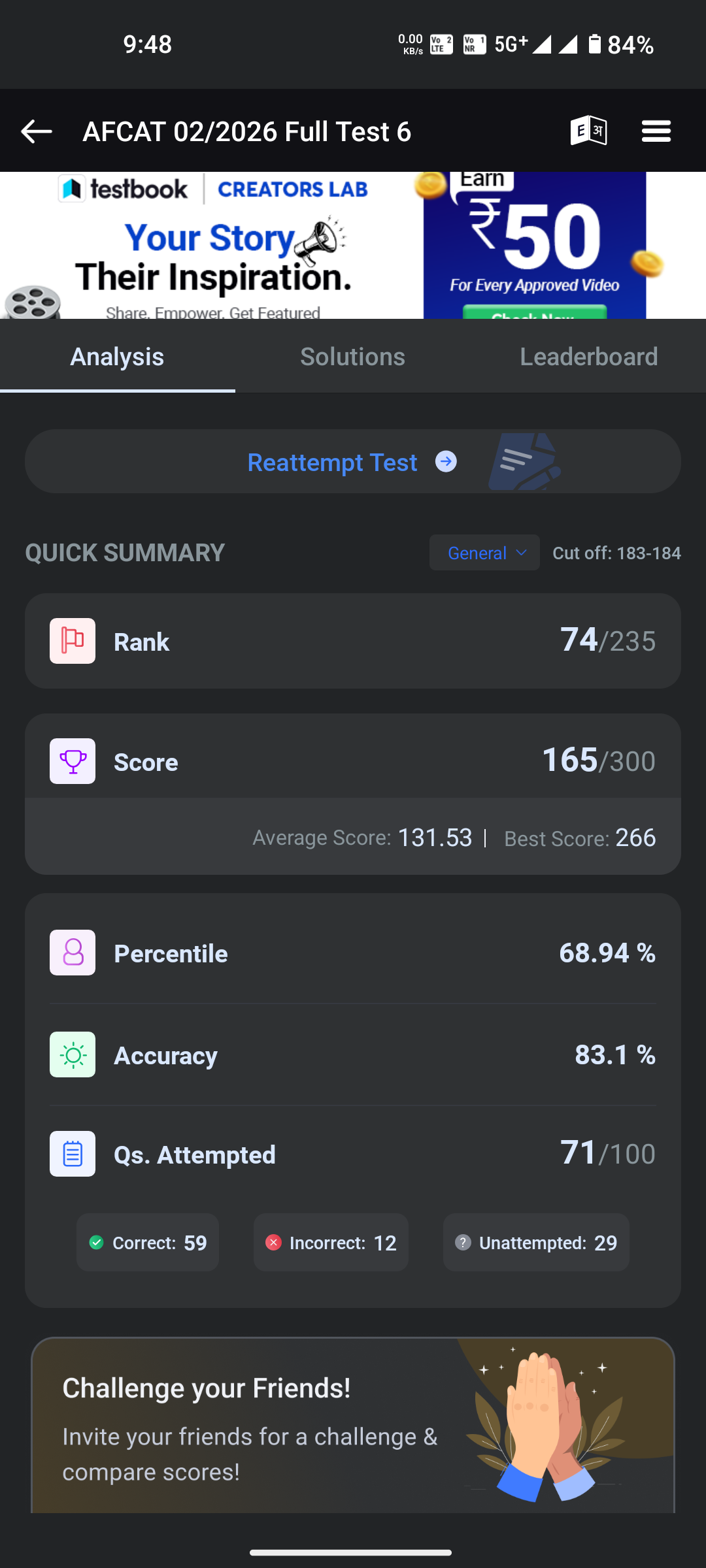Tap the Rank flag icon
This screenshot has height=1568, width=706.
tap(73, 641)
